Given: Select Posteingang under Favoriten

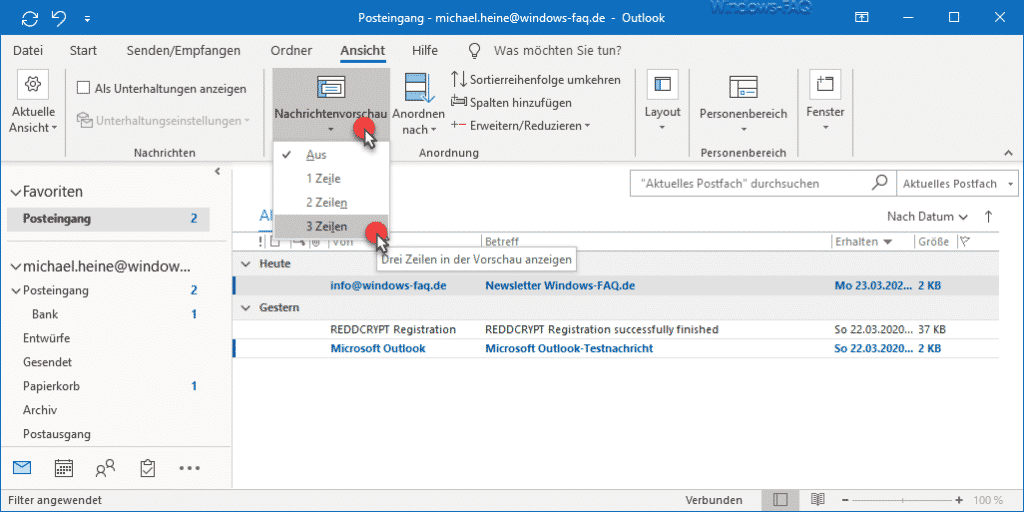Looking at the screenshot, I should 108,219.
